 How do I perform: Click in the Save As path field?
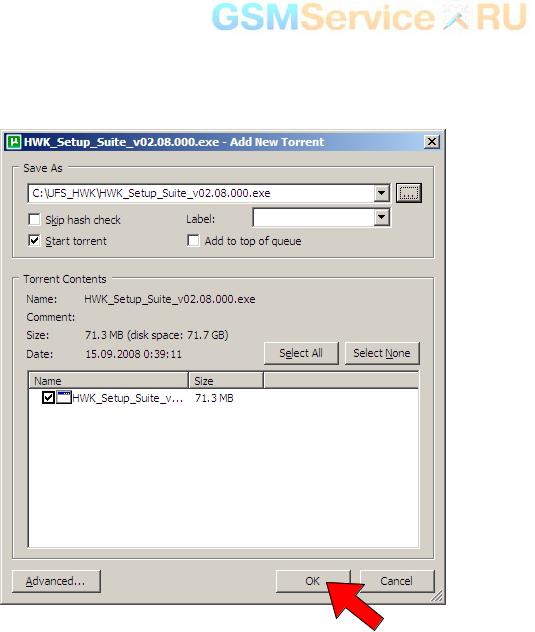201,193
